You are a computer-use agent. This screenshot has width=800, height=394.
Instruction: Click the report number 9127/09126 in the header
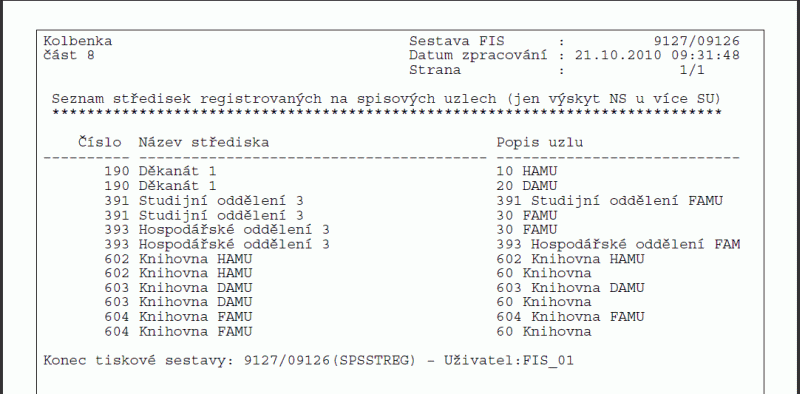(x=696, y=41)
